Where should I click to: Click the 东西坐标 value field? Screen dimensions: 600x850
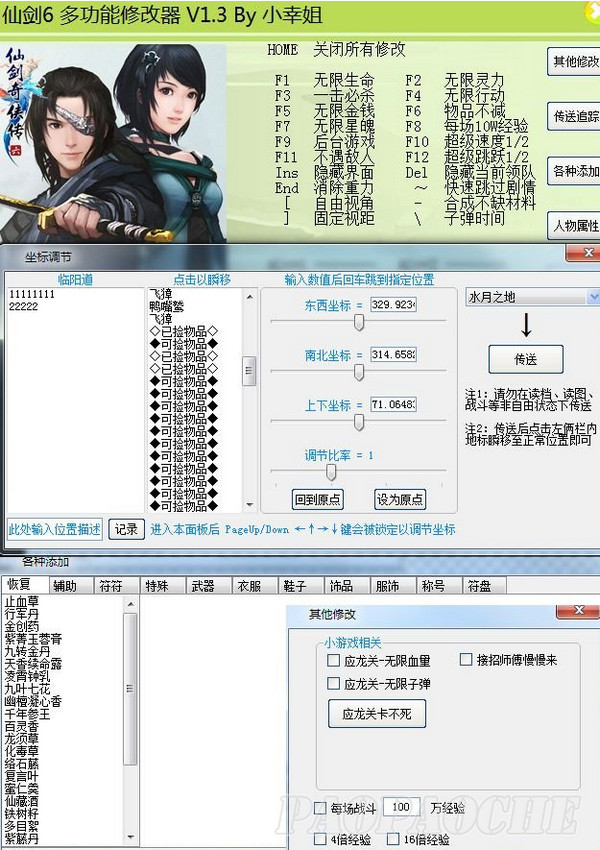(393, 305)
